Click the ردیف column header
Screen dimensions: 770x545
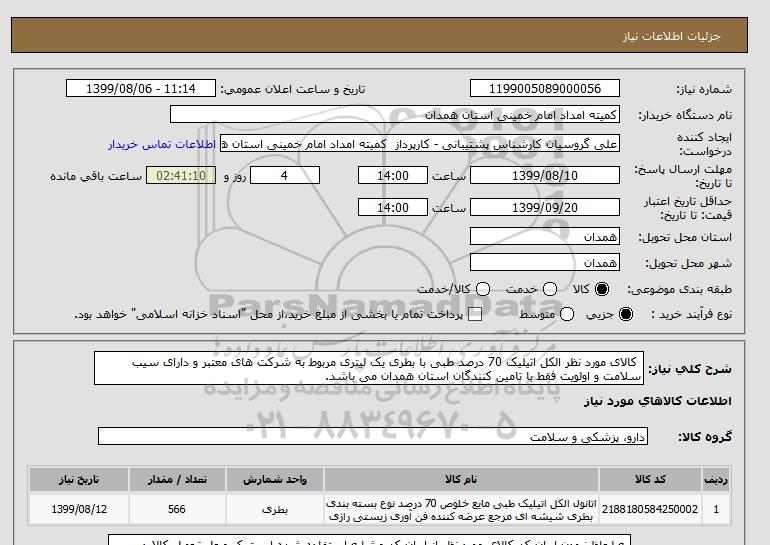click(x=716, y=479)
